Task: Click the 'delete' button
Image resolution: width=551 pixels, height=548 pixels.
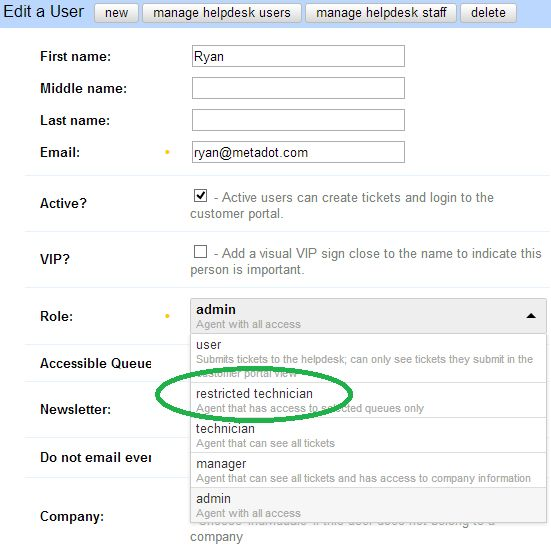Action: tap(488, 13)
